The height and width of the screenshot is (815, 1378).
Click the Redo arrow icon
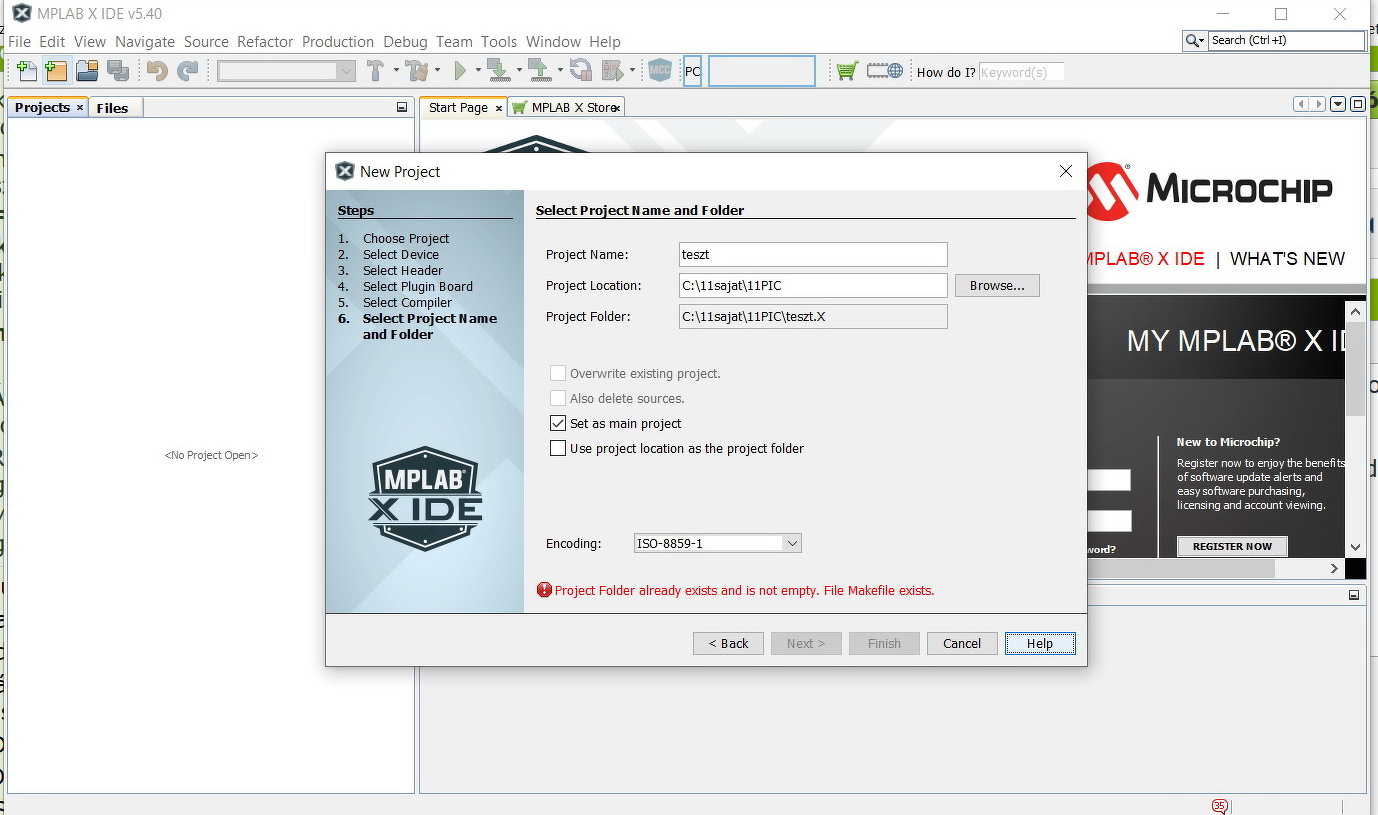(x=187, y=71)
